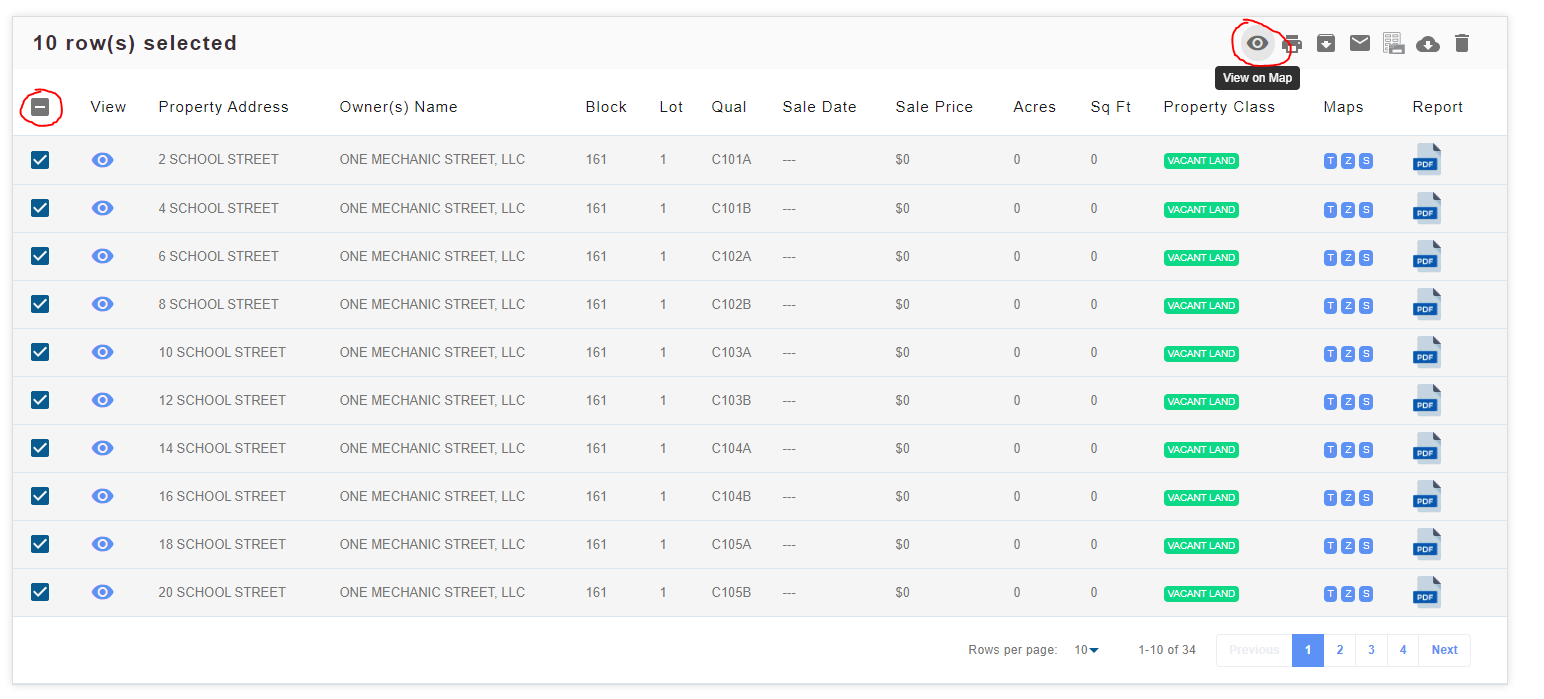Sort by Owner(s) Name column header
This screenshot has height=699, width=1544.
[398, 107]
